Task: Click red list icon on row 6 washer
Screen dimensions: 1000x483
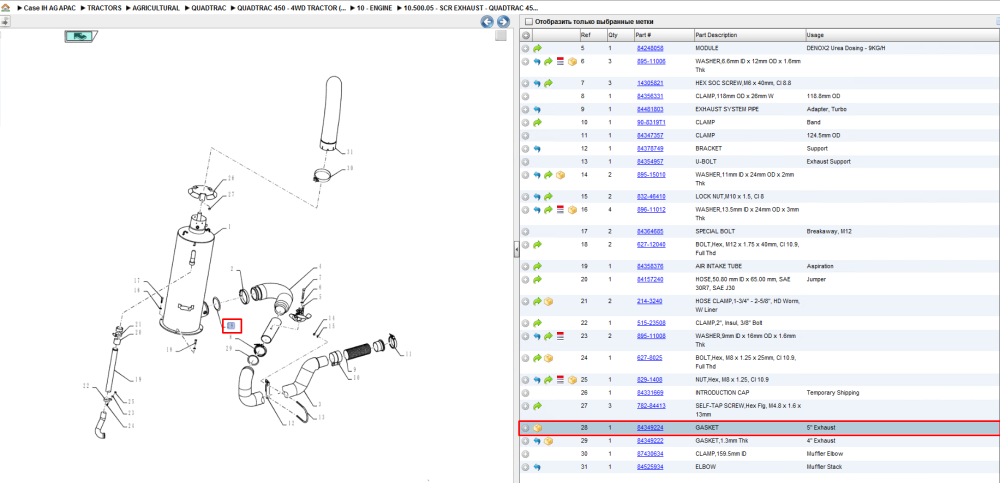Action: pos(561,61)
